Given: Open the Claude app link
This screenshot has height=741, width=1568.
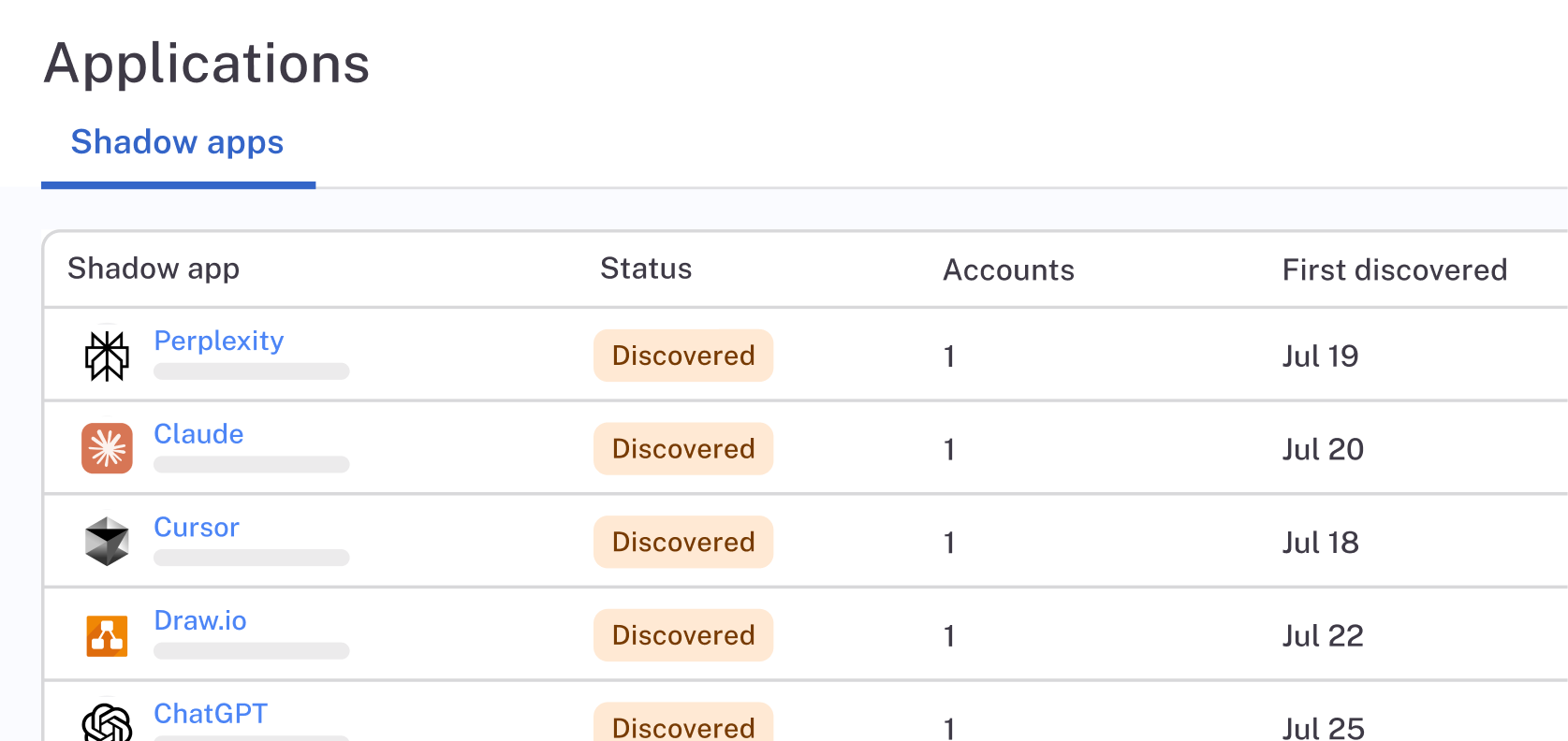Looking at the screenshot, I should 198,434.
